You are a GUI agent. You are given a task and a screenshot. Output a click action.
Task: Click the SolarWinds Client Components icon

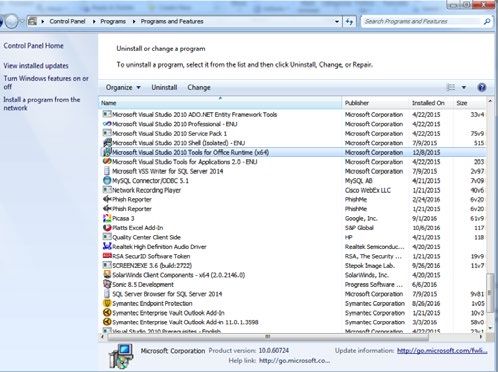click(x=107, y=275)
